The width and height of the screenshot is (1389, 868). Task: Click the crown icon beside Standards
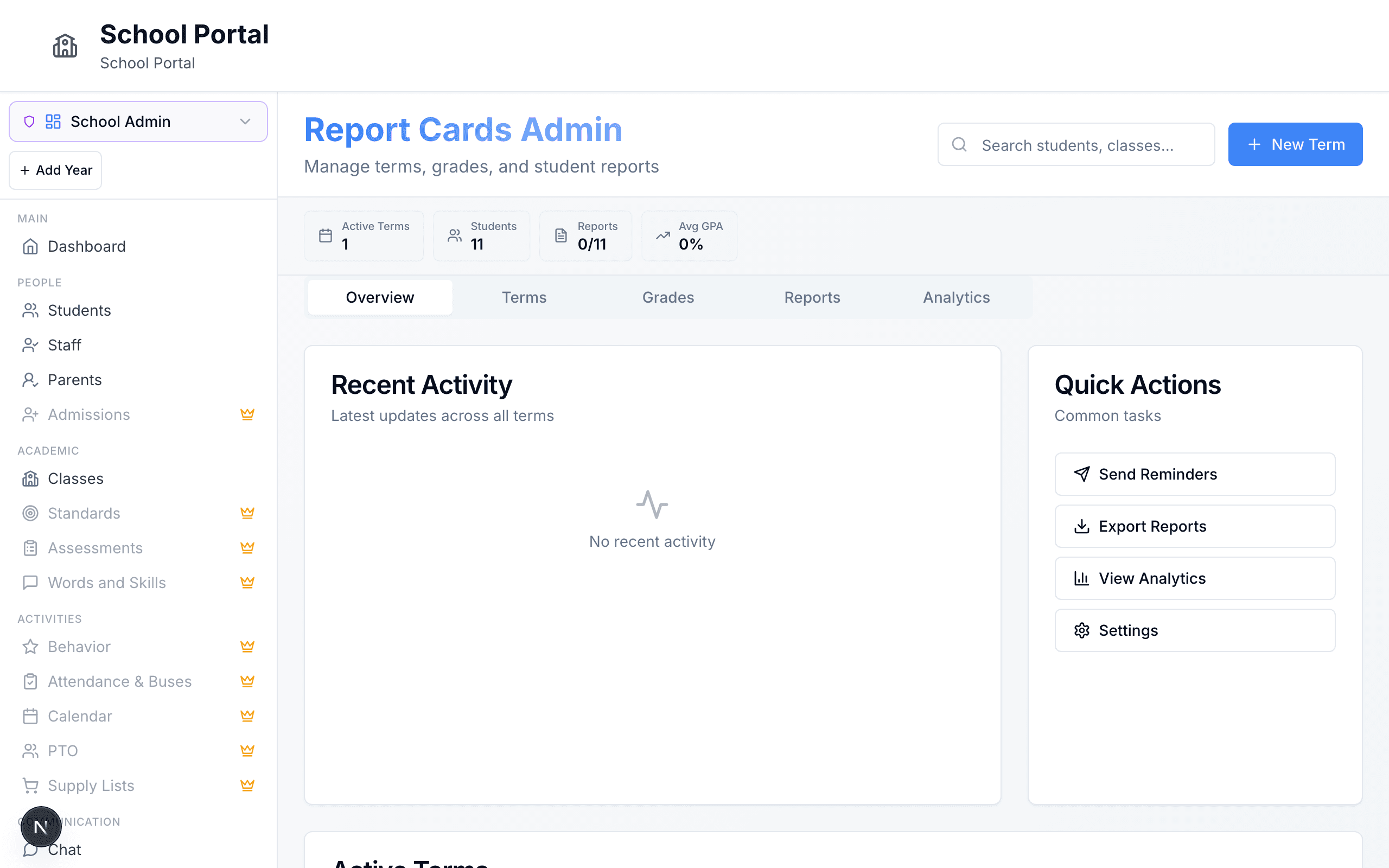coord(247,513)
